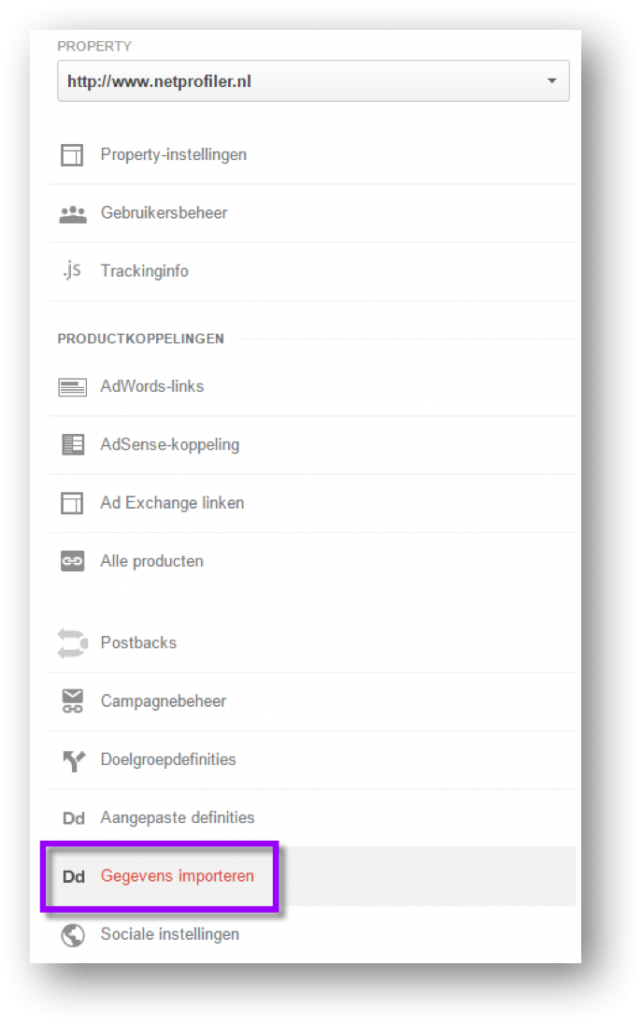Click the AdSense-koppeling icon
The image size is (642, 1024).
coord(72,445)
